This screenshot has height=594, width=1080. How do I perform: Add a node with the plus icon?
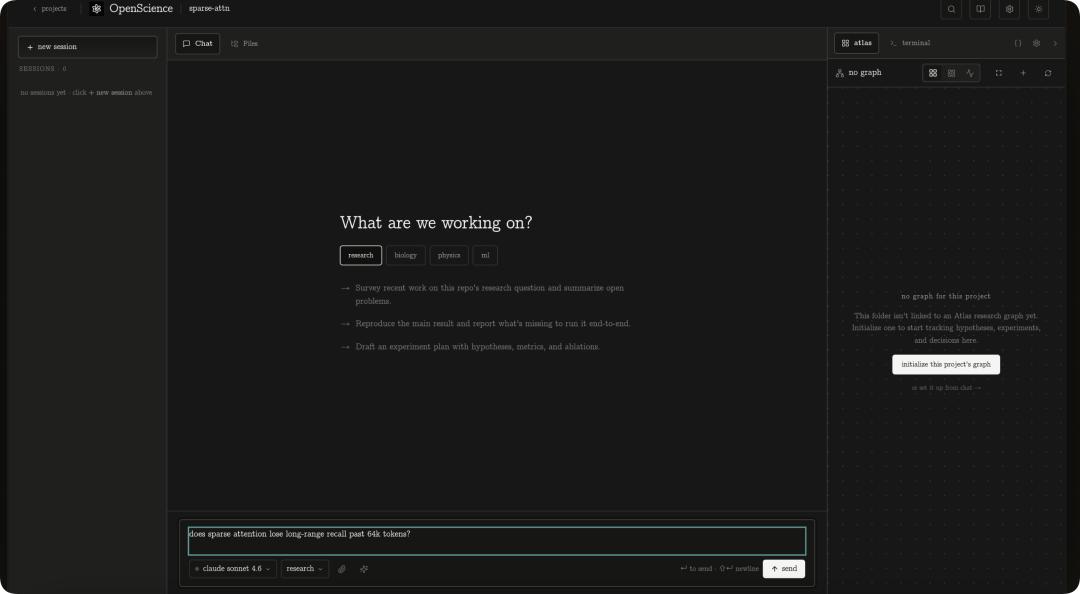click(x=1023, y=73)
